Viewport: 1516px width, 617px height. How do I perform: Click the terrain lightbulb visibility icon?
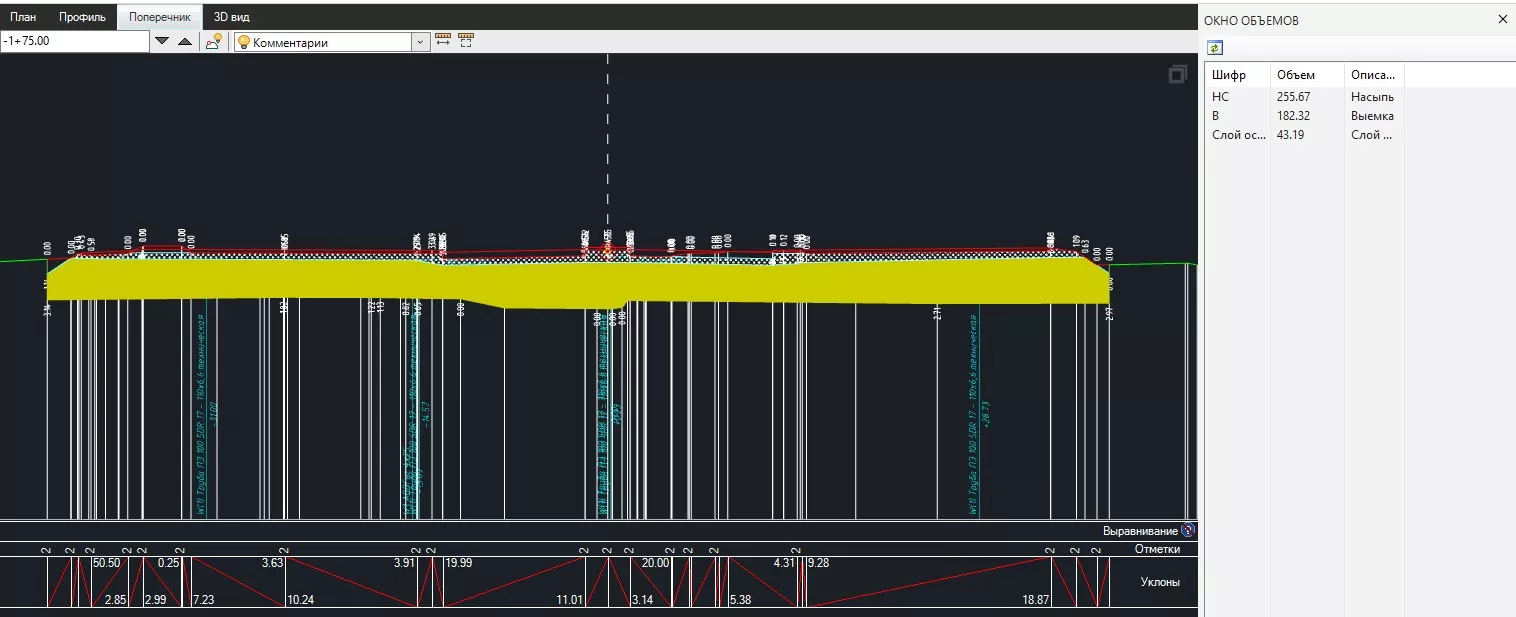(214, 41)
